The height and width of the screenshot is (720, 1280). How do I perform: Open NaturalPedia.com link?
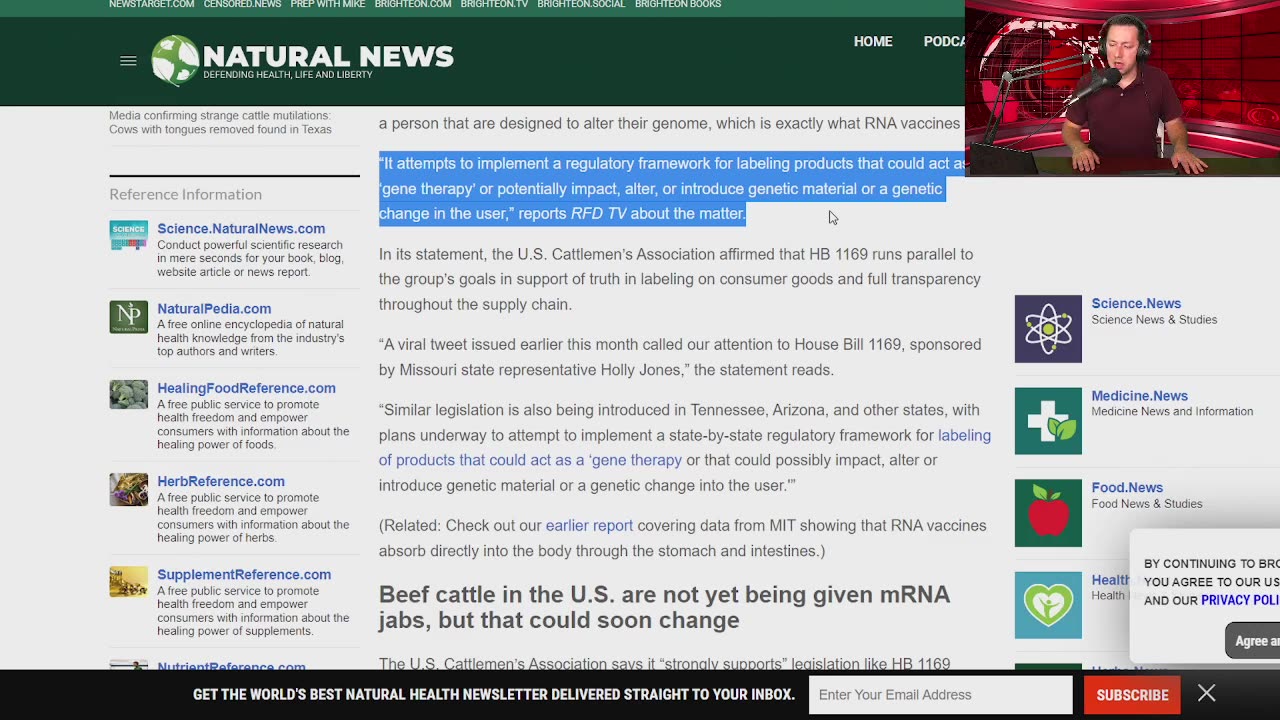tap(214, 308)
